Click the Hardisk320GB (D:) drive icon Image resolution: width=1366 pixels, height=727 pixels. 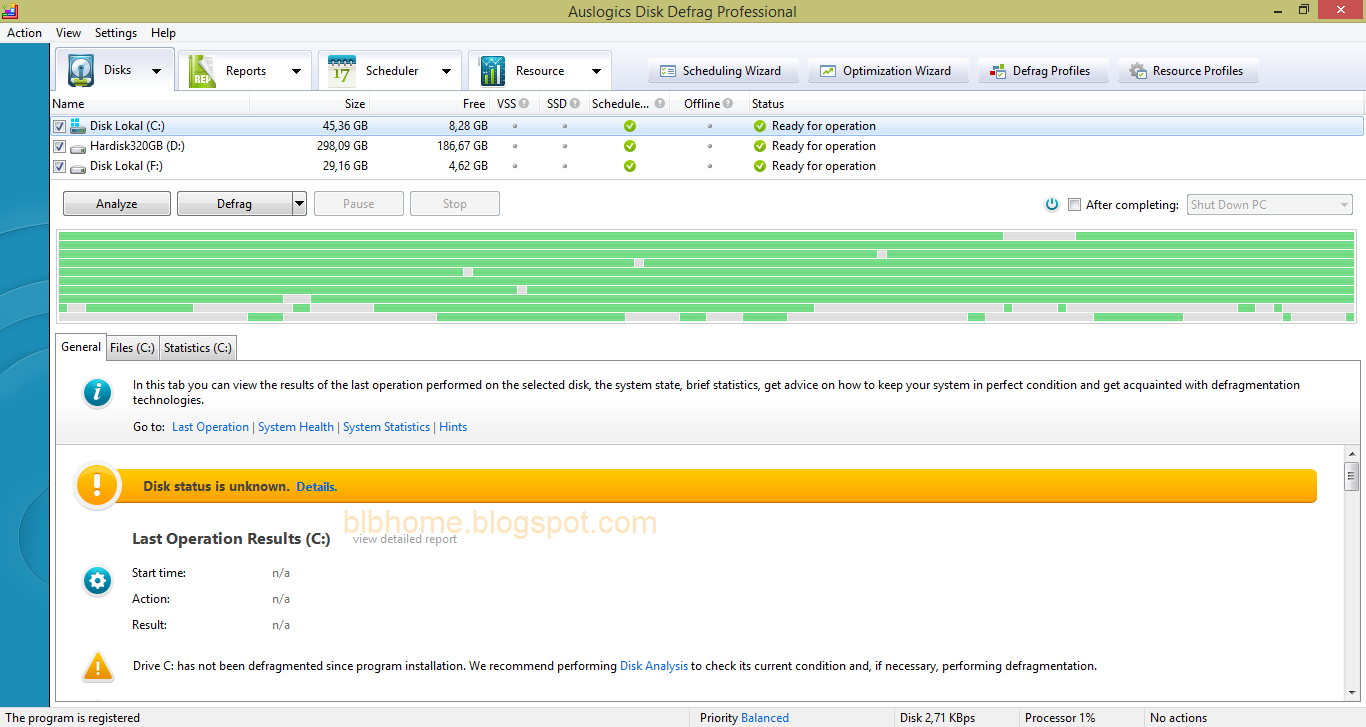(x=78, y=146)
